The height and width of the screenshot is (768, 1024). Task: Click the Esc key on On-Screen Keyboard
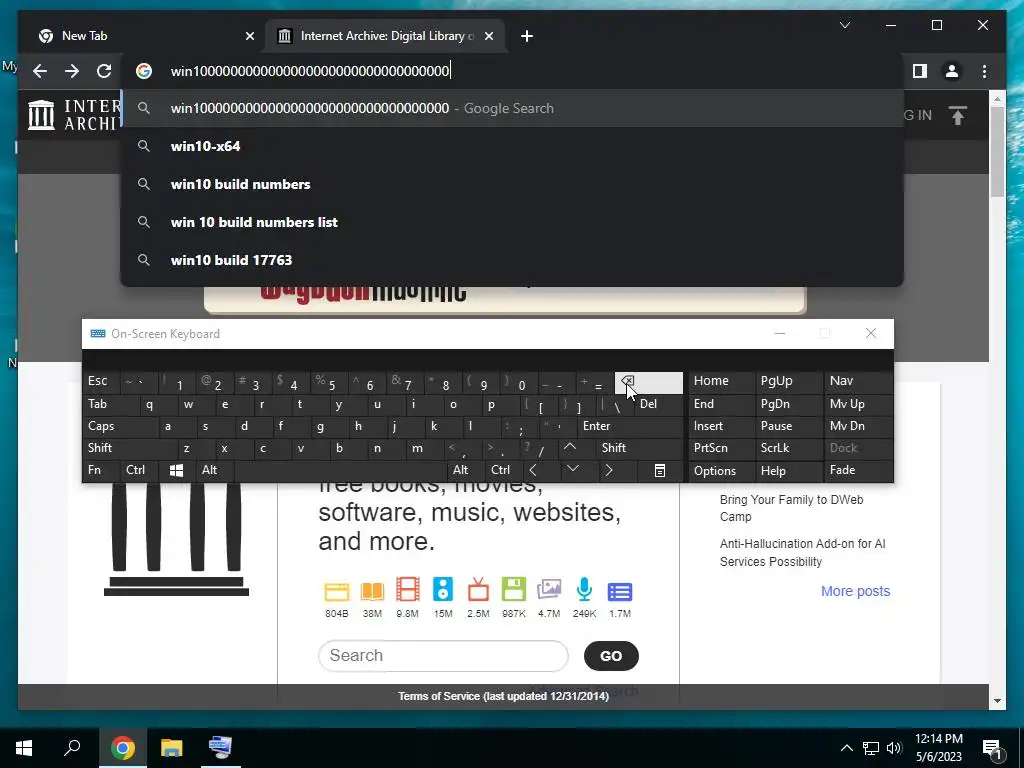(x=101, y=381)
